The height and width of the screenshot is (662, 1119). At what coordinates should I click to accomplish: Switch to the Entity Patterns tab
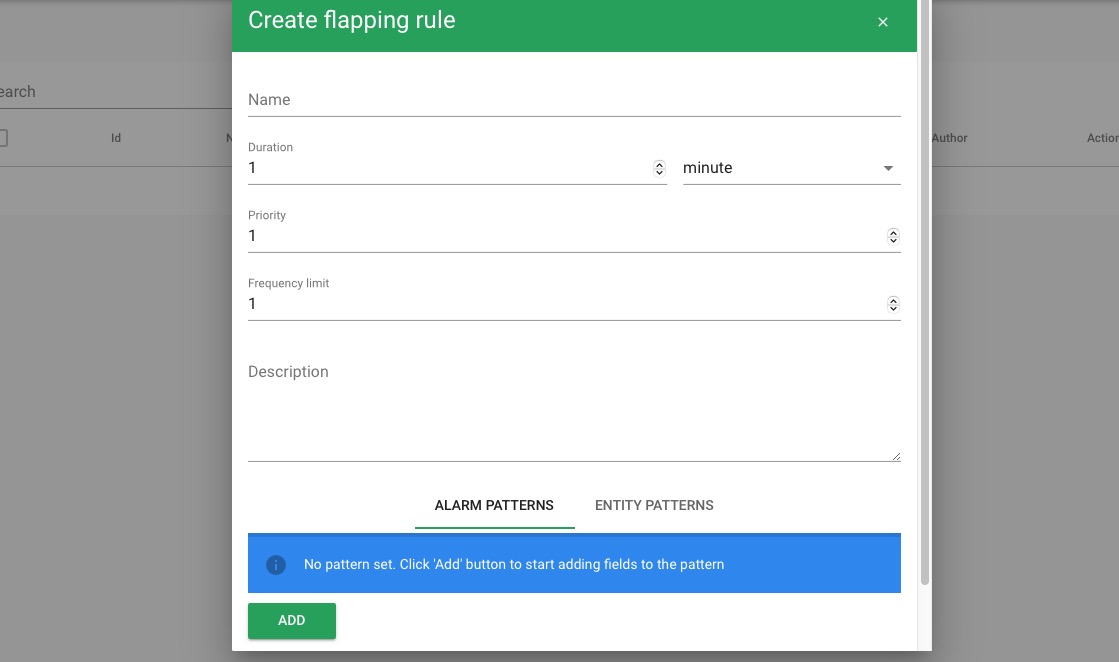654,505
